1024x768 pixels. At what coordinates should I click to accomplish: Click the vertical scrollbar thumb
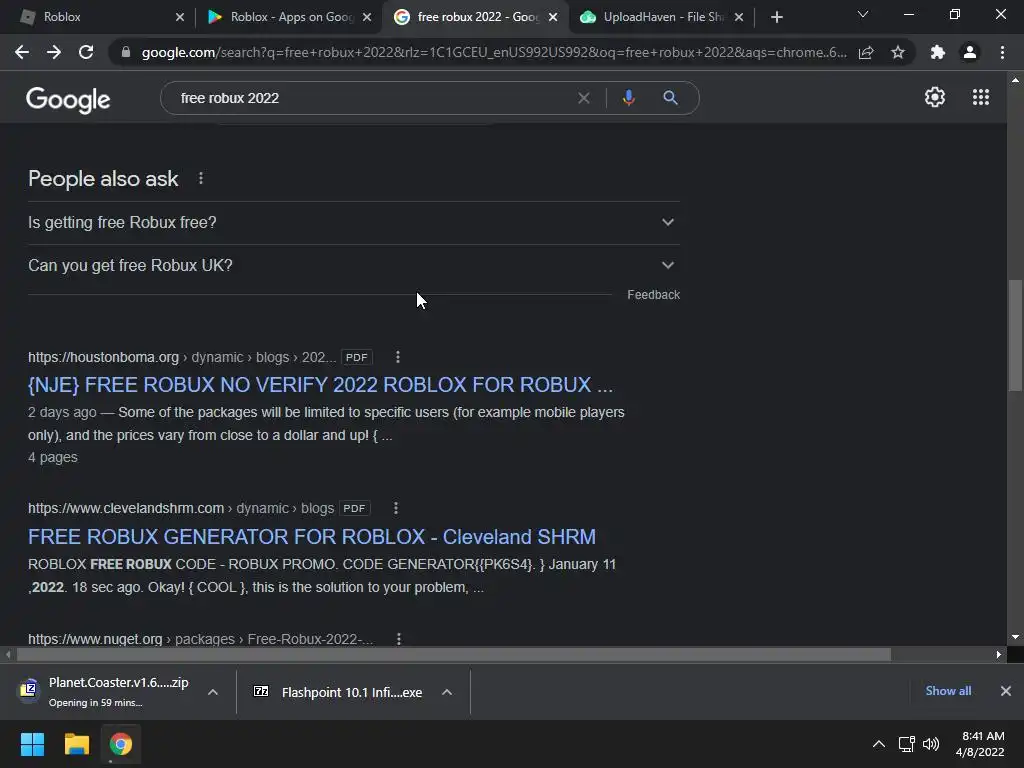click(1015, 336)
